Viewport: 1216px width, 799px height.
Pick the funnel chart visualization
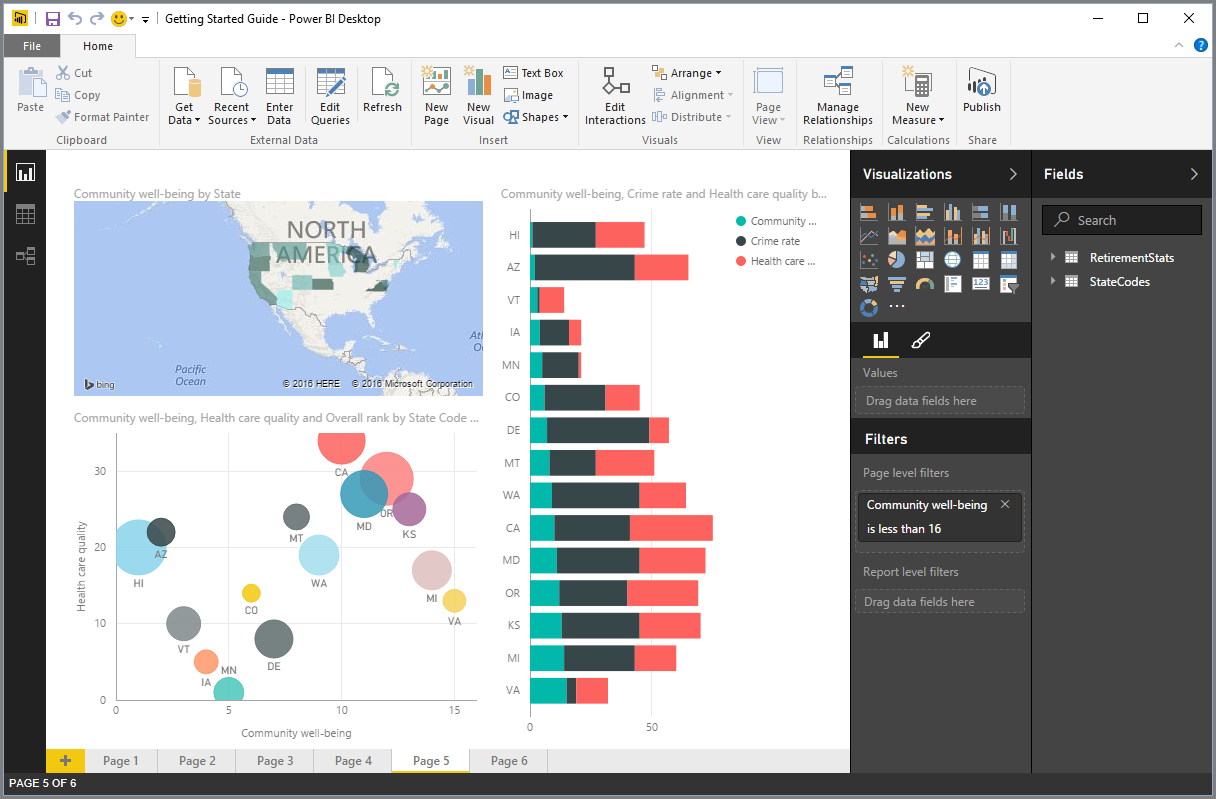click(896, 284)
